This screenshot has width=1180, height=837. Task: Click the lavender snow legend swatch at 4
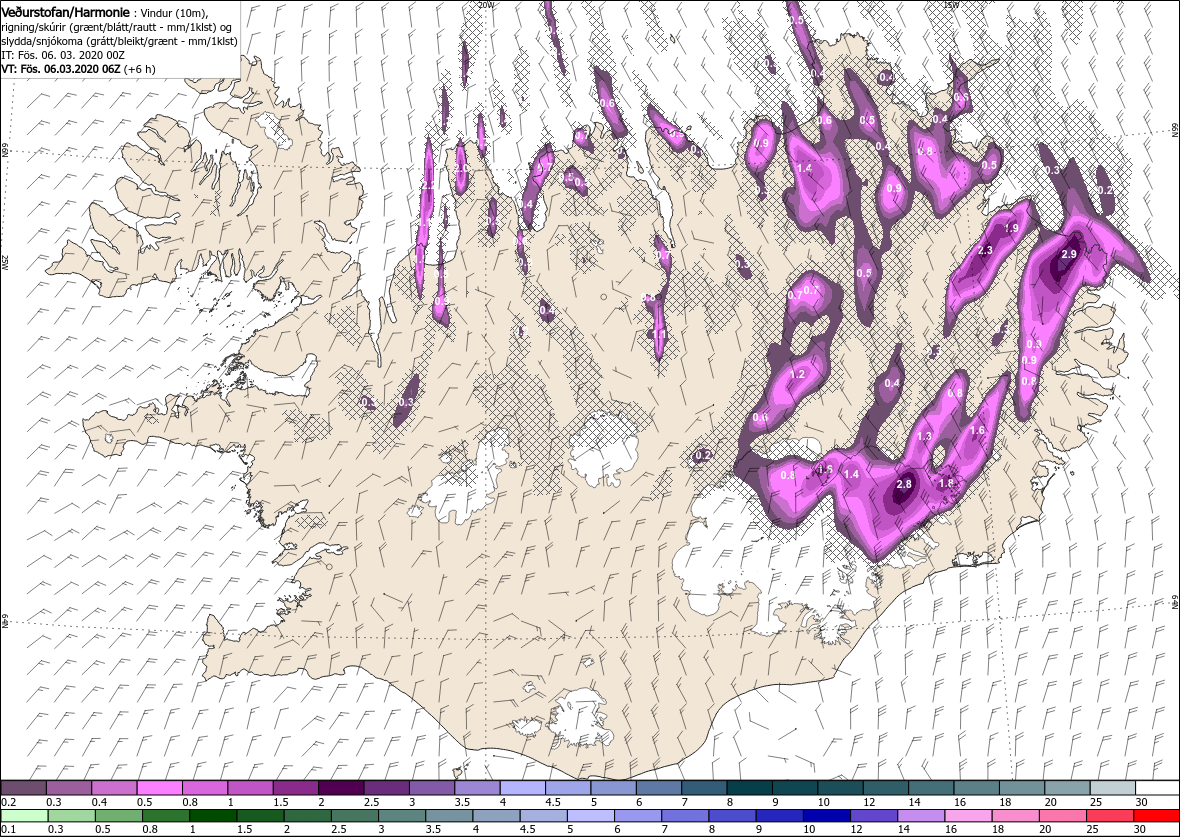click(522, 787)
